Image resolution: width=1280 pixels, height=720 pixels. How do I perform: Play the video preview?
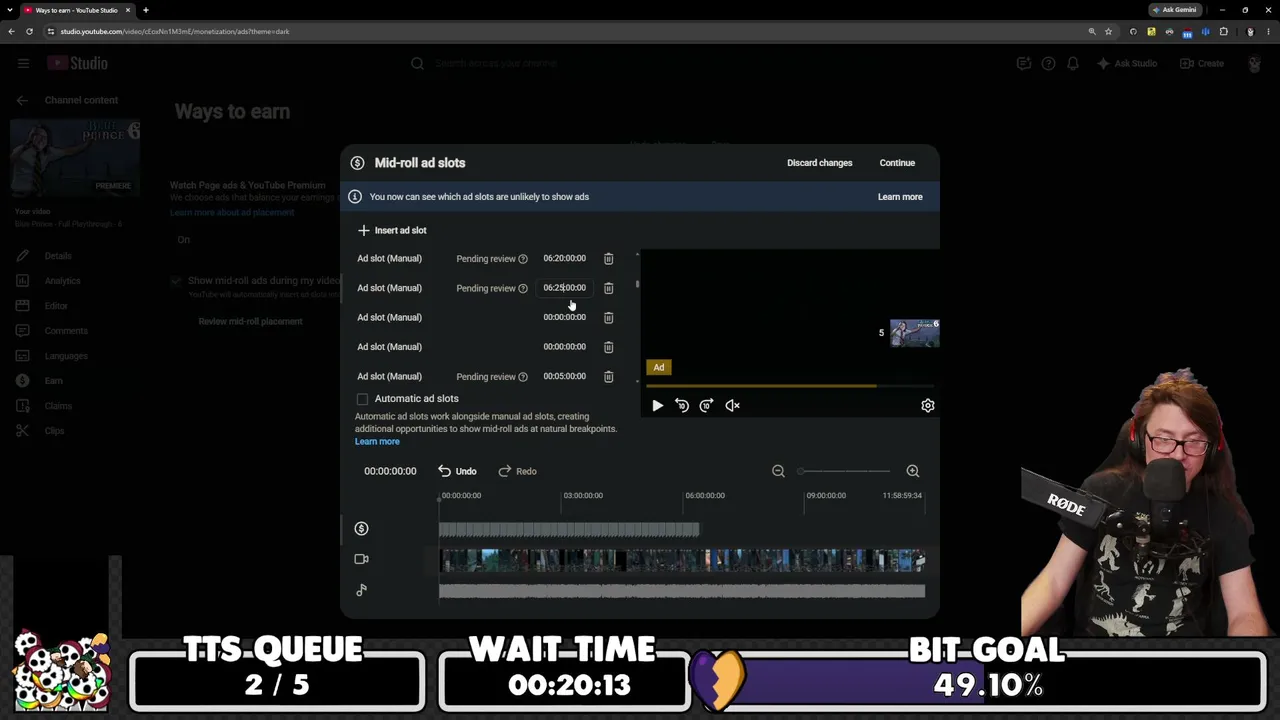coord(657,405)
